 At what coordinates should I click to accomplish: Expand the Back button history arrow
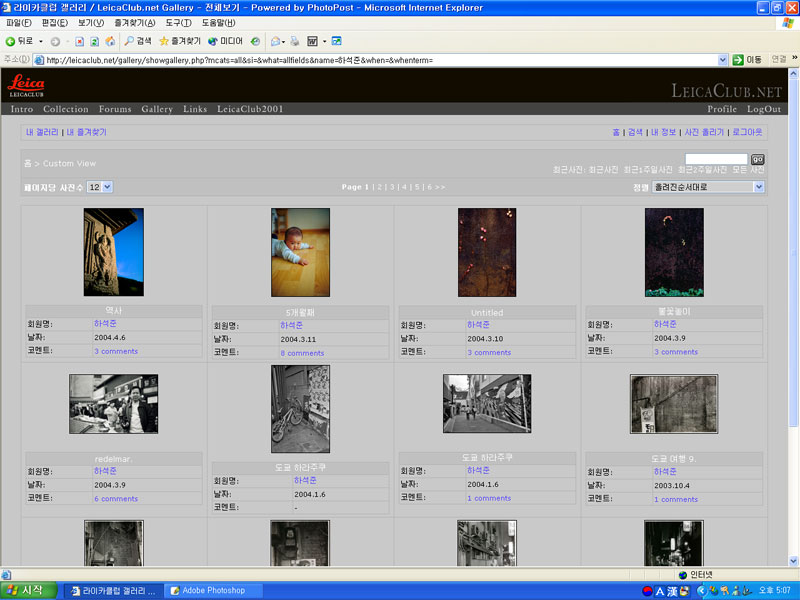pos(41,41)
